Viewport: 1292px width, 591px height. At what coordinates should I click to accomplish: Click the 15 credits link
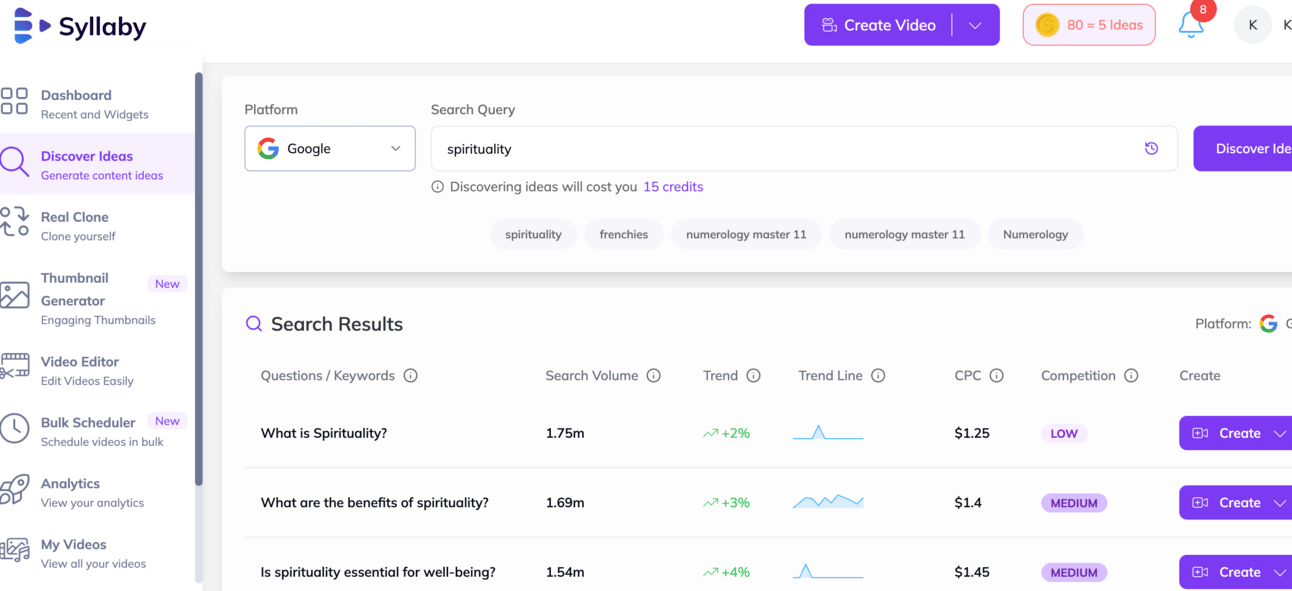[673, 187]
